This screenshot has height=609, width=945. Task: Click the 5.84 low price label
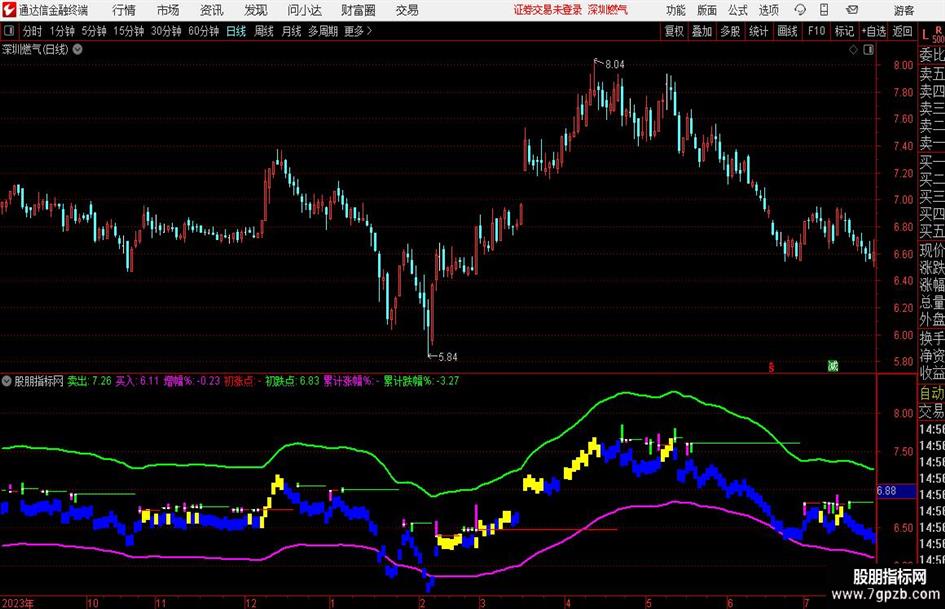(x=448, y=357)
